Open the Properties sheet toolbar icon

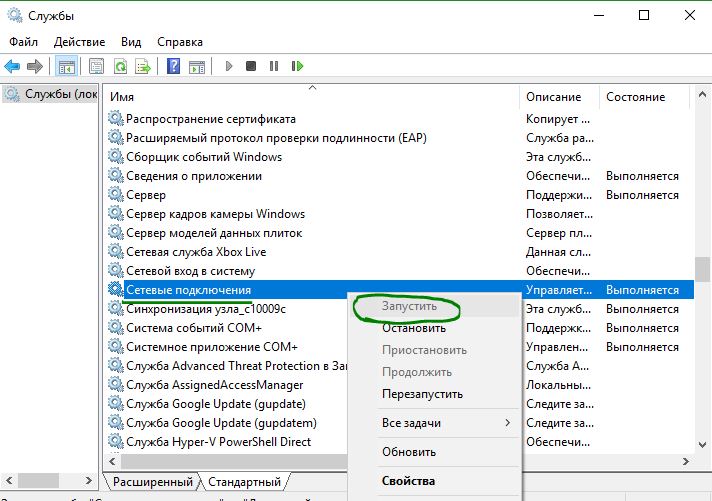point(96,66)
